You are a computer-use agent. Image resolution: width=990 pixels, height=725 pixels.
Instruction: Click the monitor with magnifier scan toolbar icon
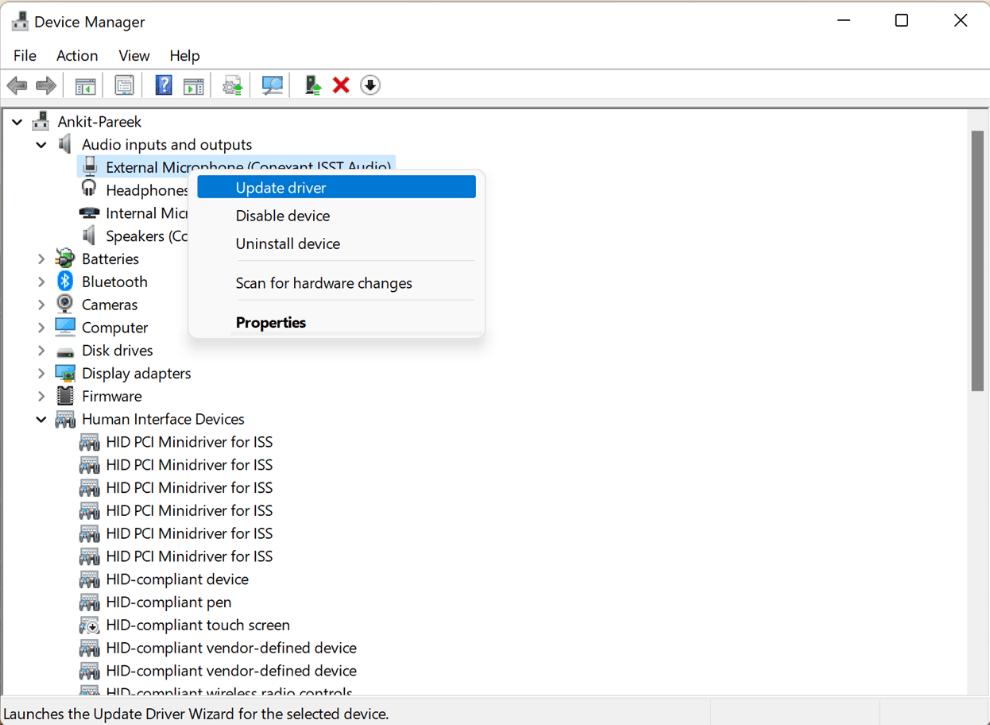coord(272,85)
